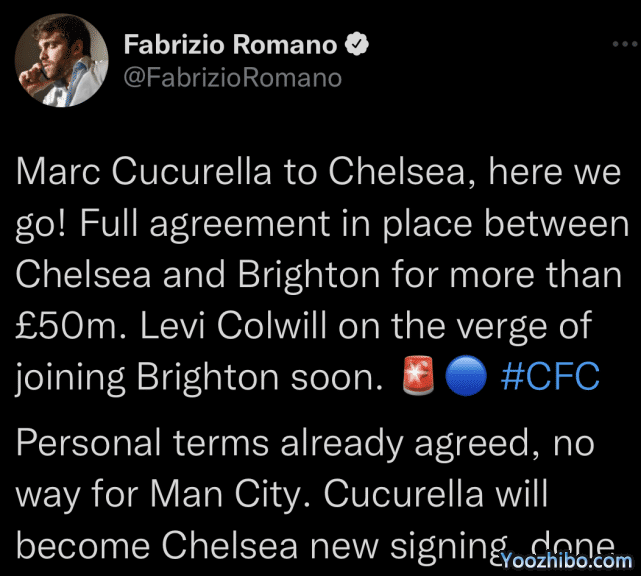Open the #CFC hashtag

pos(549,377)
